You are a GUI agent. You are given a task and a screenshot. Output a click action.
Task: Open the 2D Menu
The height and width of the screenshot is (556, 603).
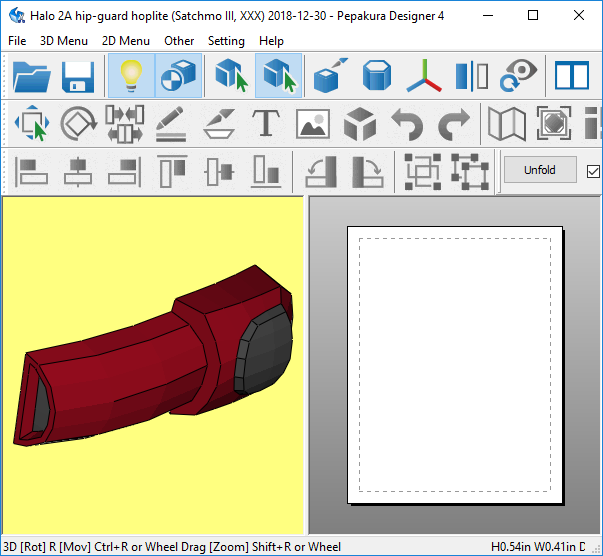pyautogui.click(x=126, y=41)
